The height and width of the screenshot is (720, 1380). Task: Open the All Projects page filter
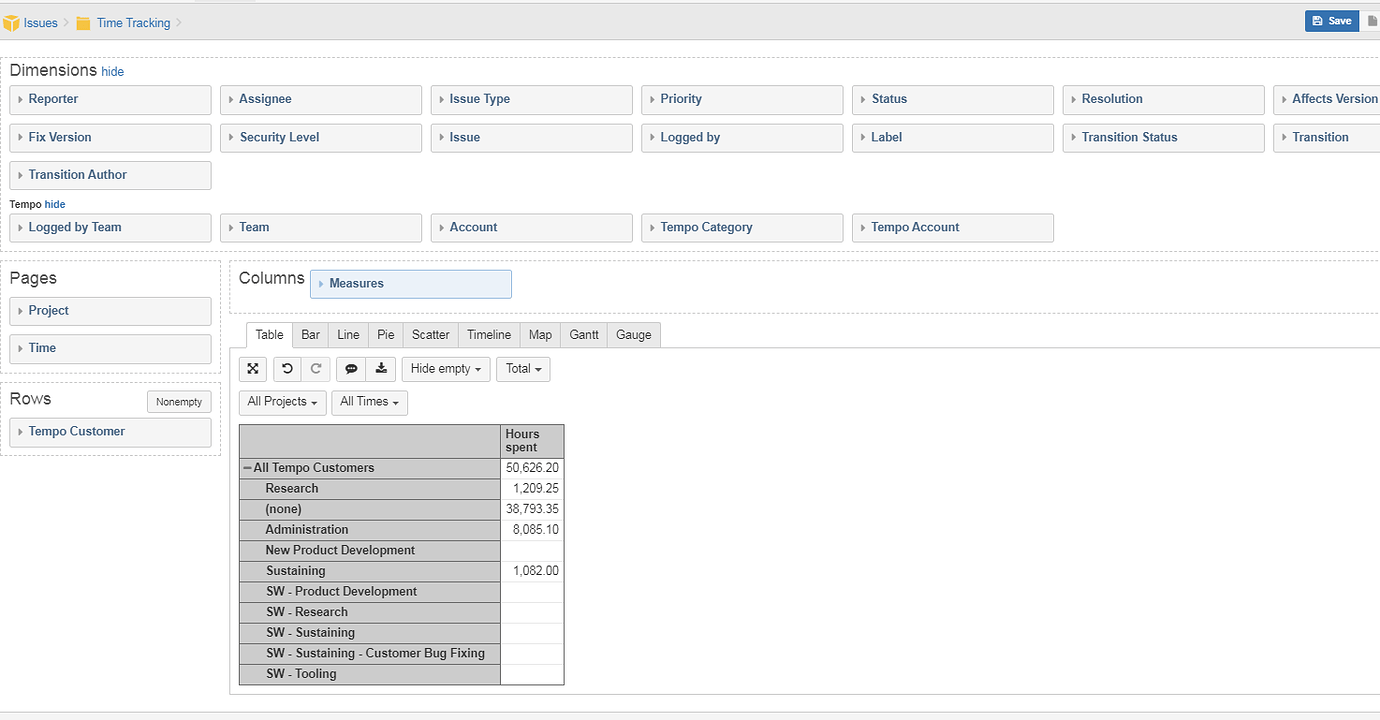pyautogui.click(x=282, y=402)
